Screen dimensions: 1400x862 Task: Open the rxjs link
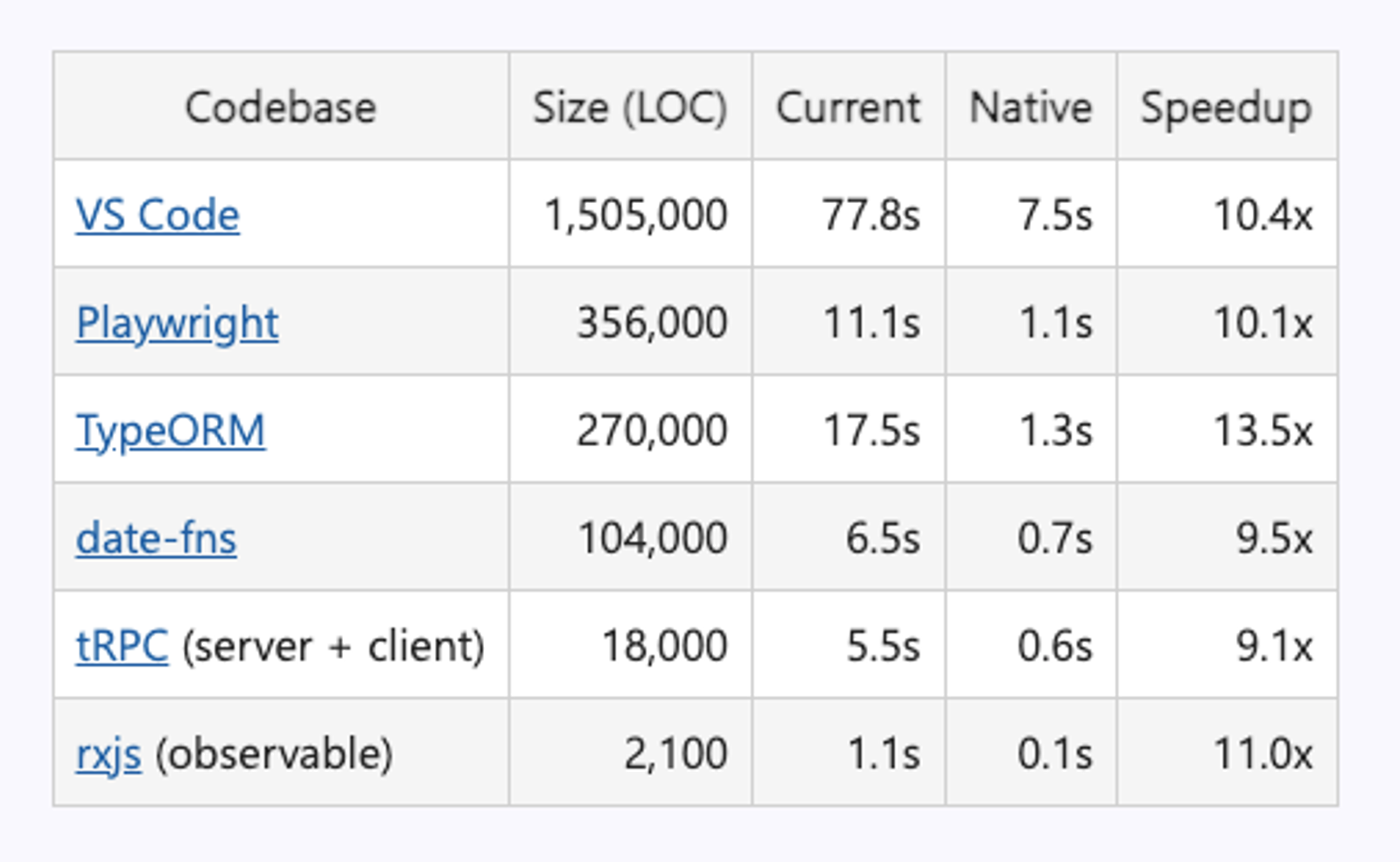tap(108, 754)
